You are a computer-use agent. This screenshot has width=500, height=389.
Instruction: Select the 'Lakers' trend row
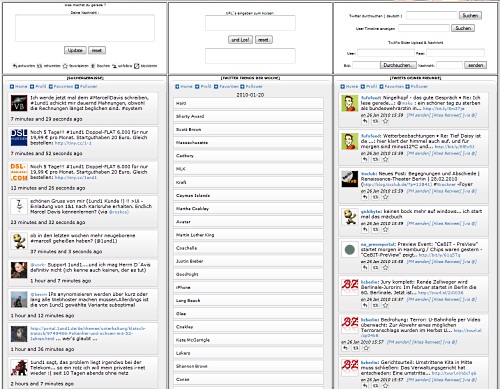click(249, 353)
